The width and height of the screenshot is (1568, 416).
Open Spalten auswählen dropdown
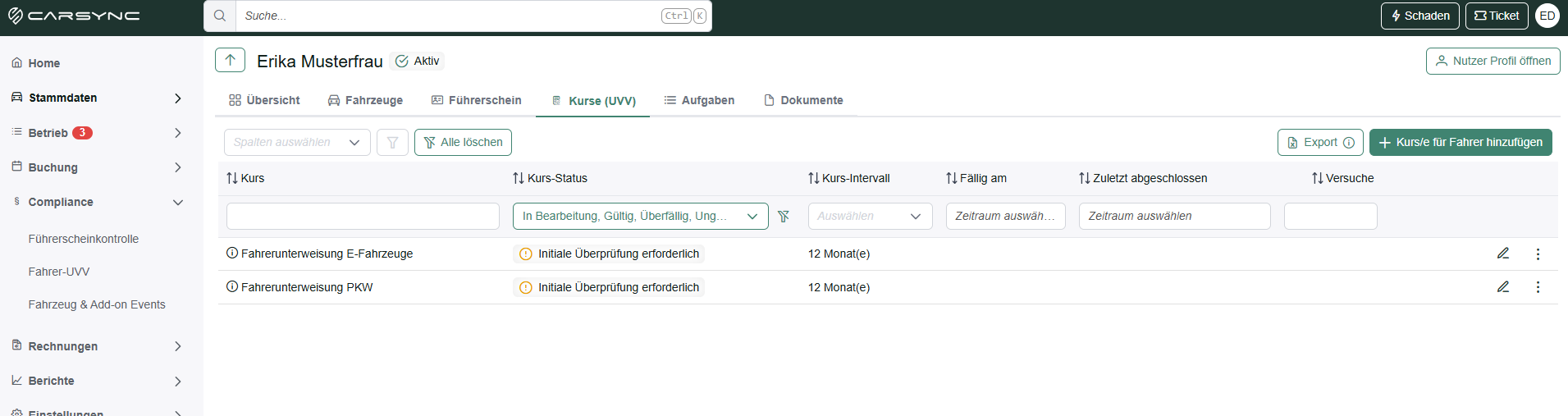click(297, 142)
